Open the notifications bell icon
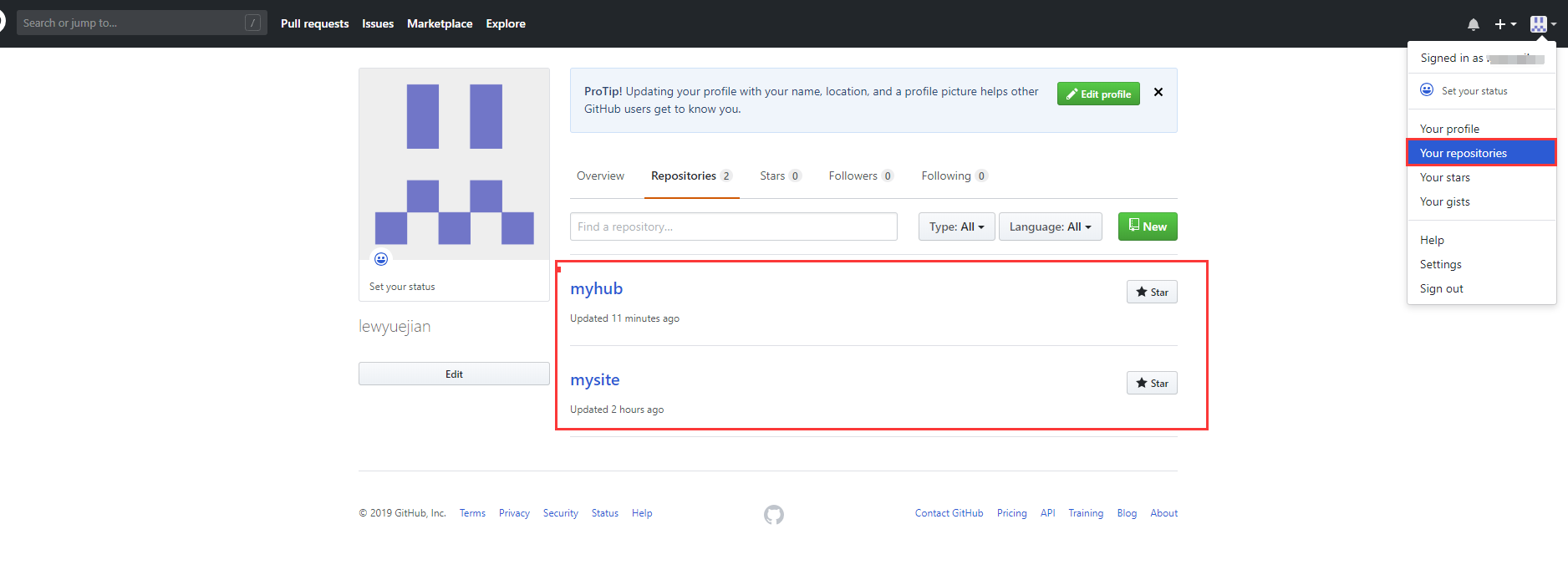This screenshot has height=570, width=1568. tap(1474, 24)
